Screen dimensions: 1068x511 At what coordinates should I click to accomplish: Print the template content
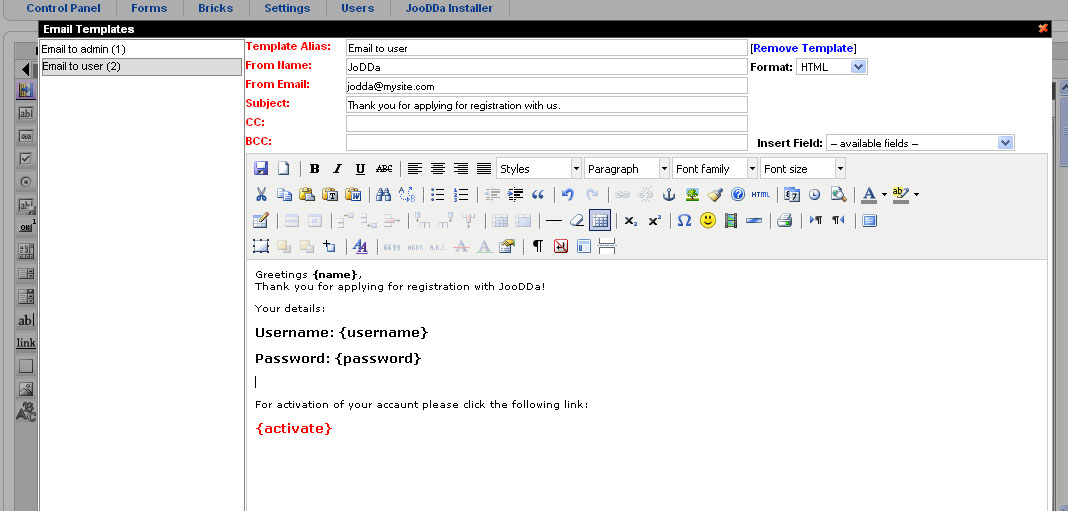(785, 220)
